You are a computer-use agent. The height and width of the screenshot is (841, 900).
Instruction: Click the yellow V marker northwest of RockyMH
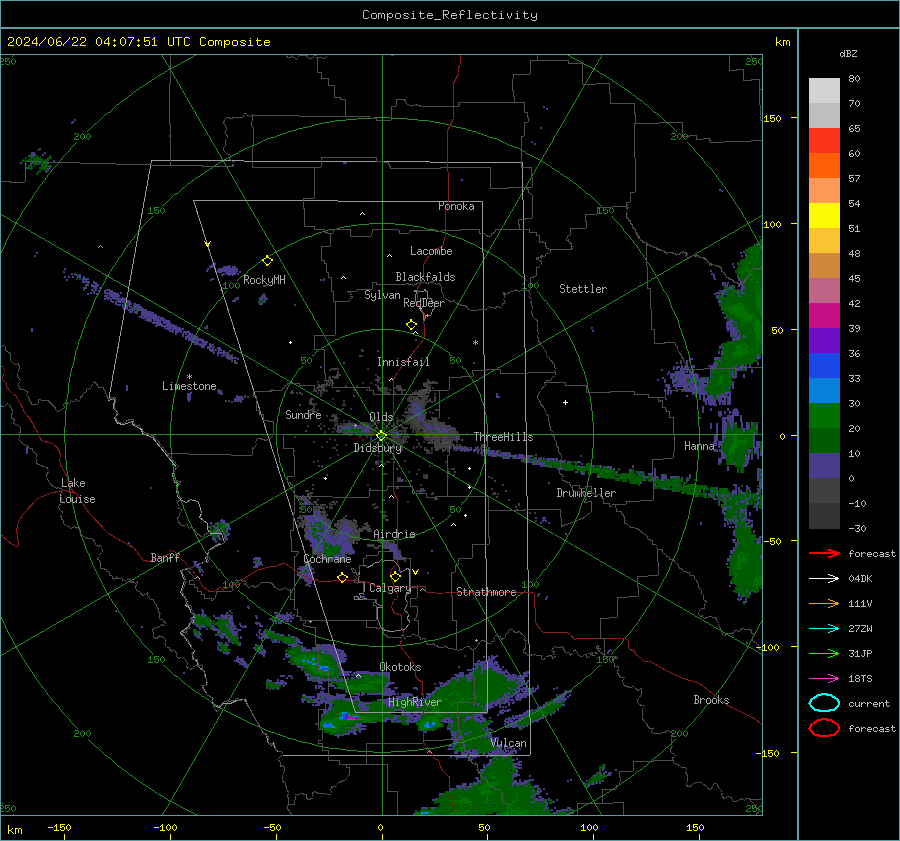[208, 244]
